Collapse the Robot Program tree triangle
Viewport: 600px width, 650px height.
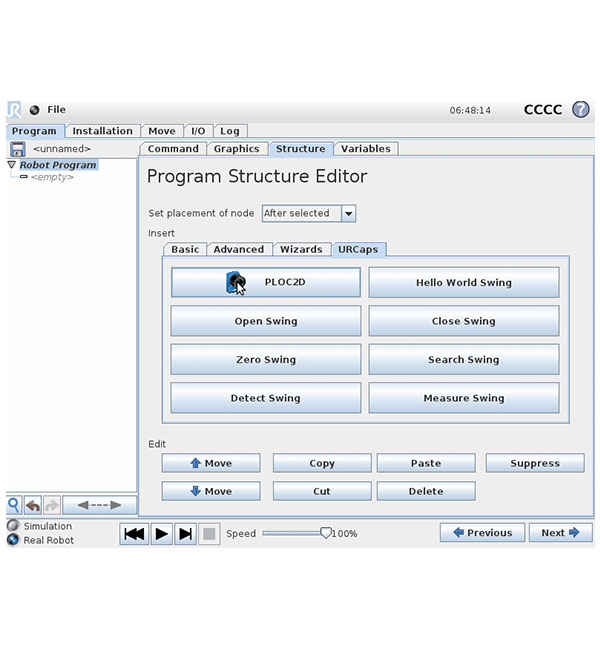click(x=12, y=165)
